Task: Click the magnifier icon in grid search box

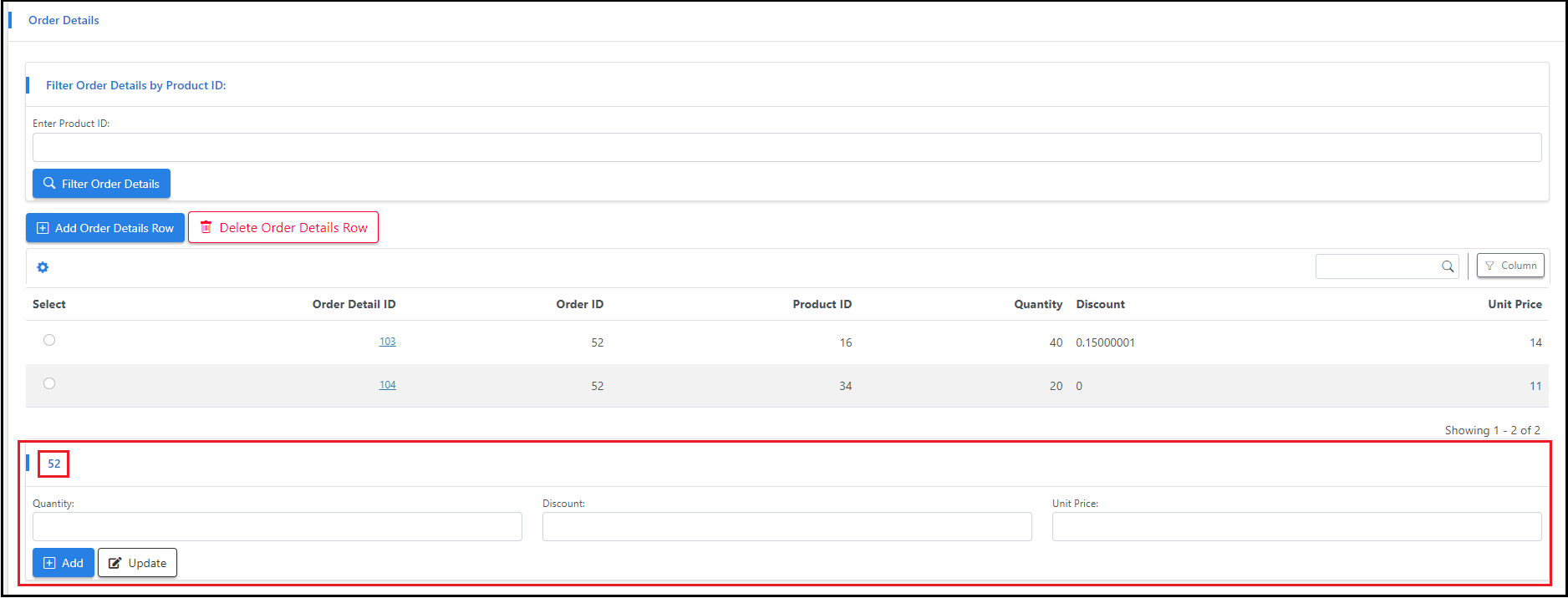Action: click(x=1448, y=266)
